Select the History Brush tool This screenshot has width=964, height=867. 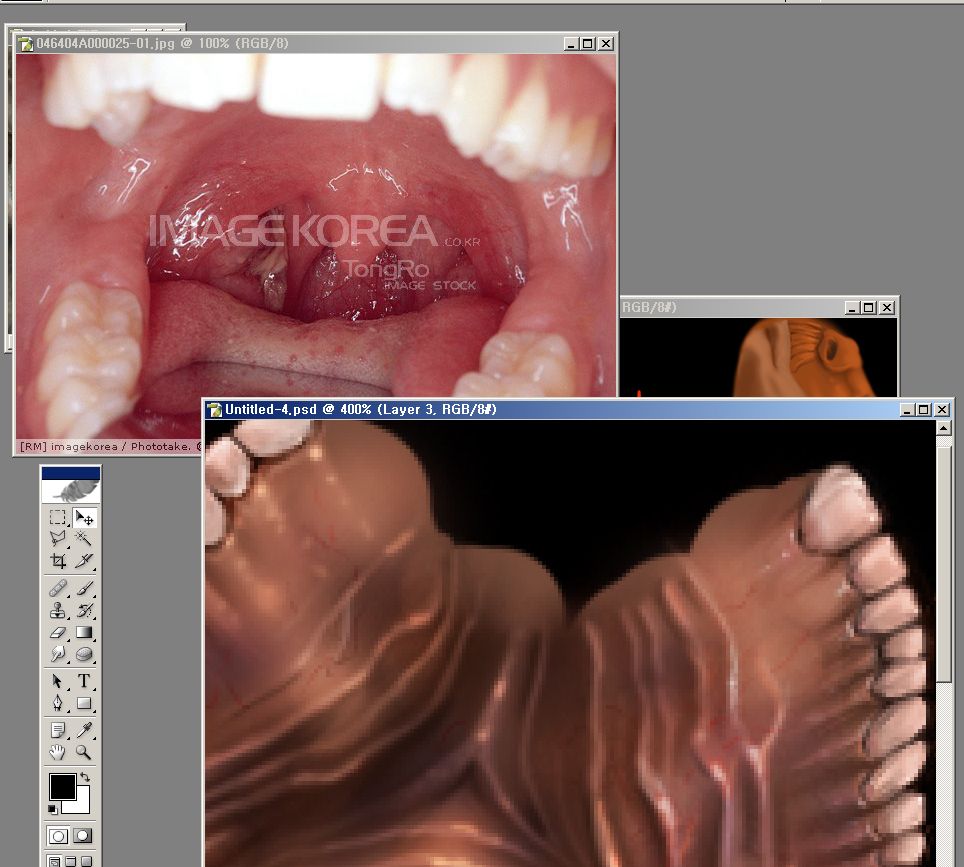coord(84,610)
